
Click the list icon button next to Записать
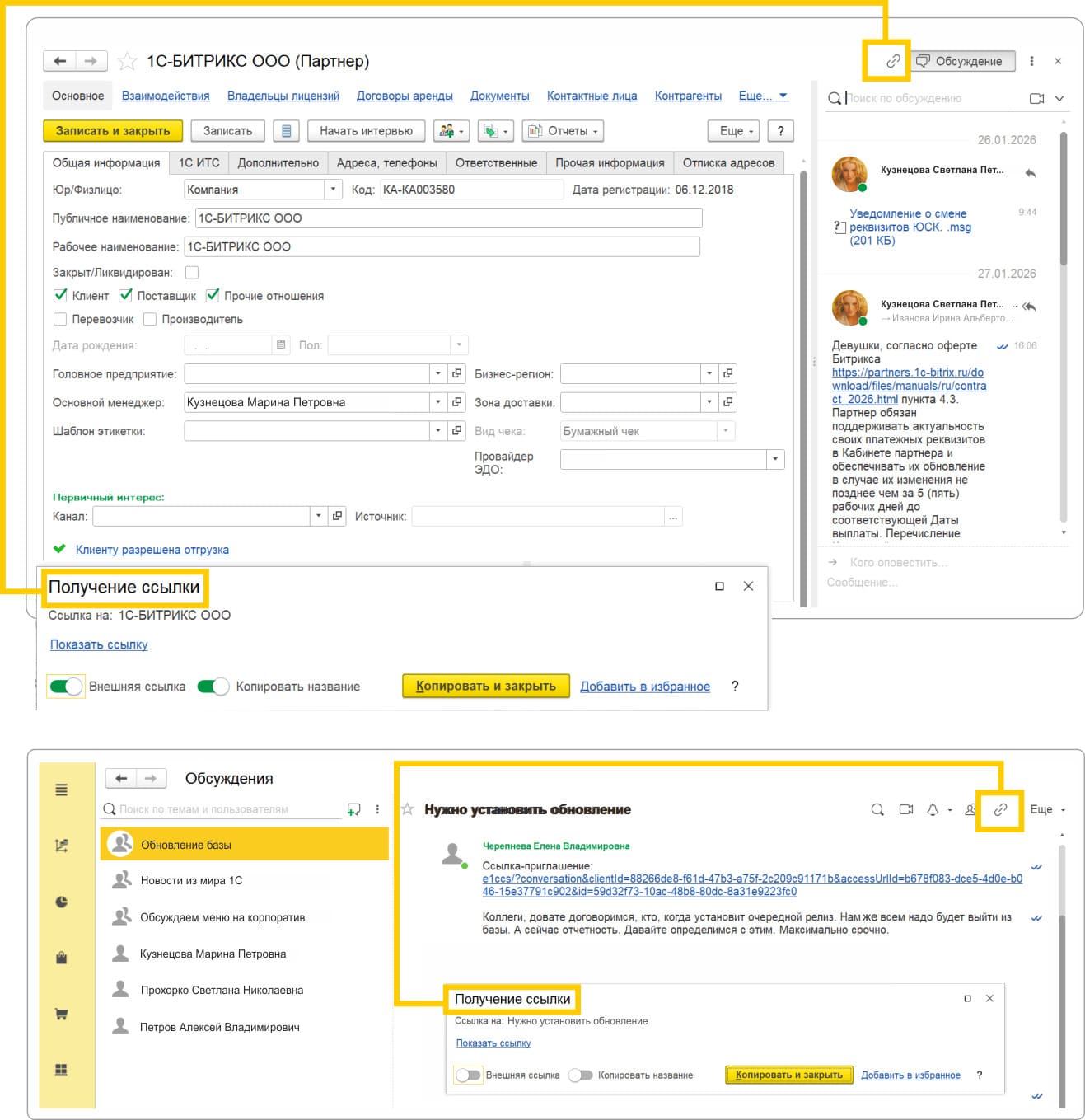pos(287,131)
